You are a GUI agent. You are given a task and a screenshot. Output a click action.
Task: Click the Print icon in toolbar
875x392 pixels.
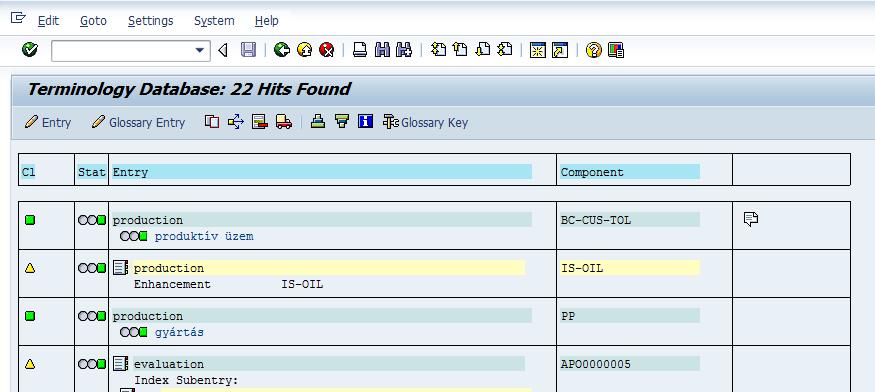click(x=360, y=50)
